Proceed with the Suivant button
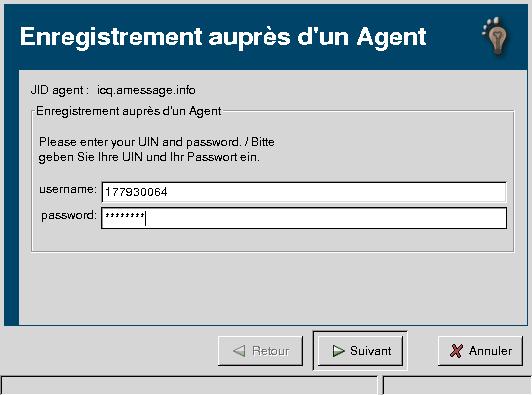 (360, 351)
